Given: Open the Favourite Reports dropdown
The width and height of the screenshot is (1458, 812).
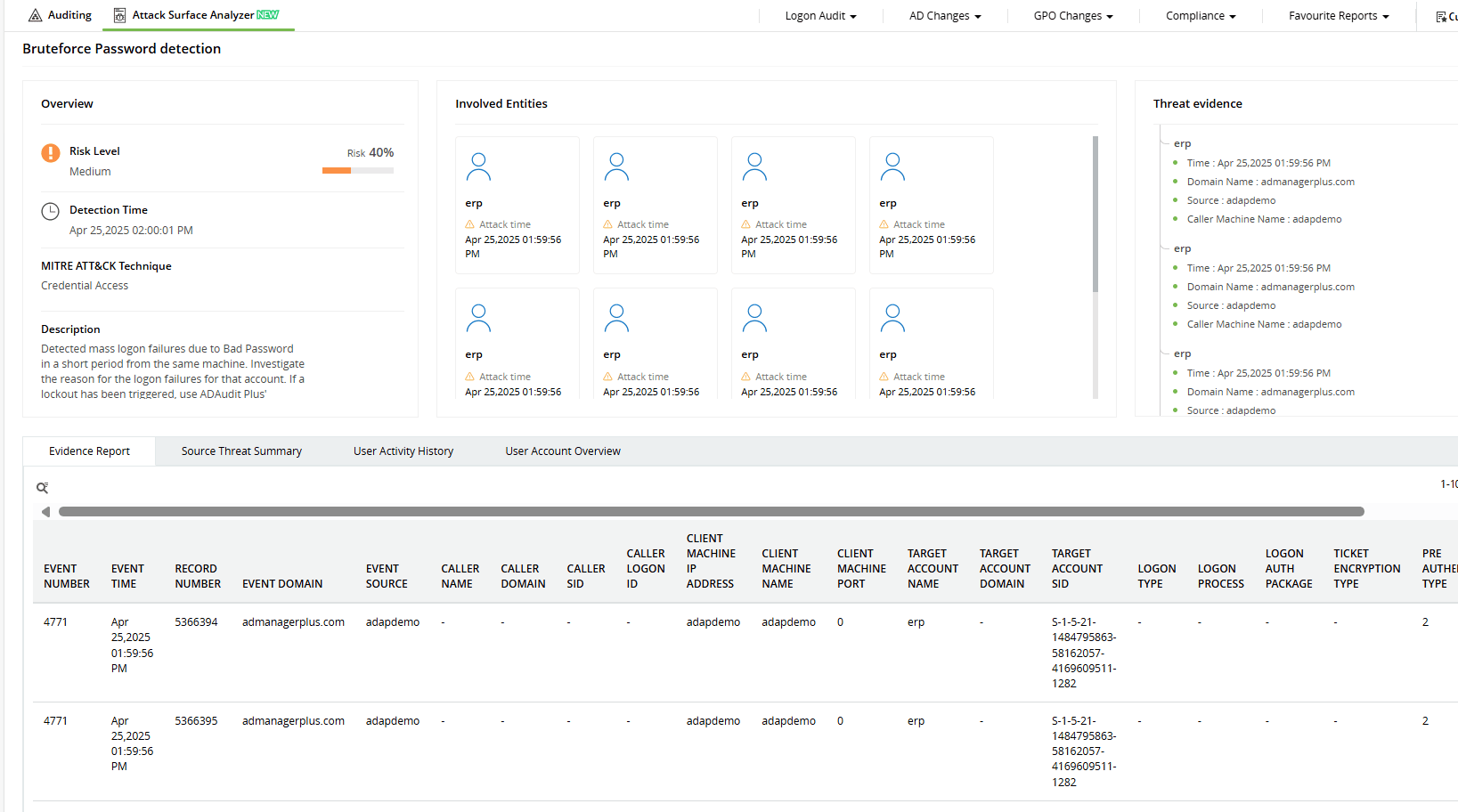Looking at the screenshot, I should click(1338, 15).
